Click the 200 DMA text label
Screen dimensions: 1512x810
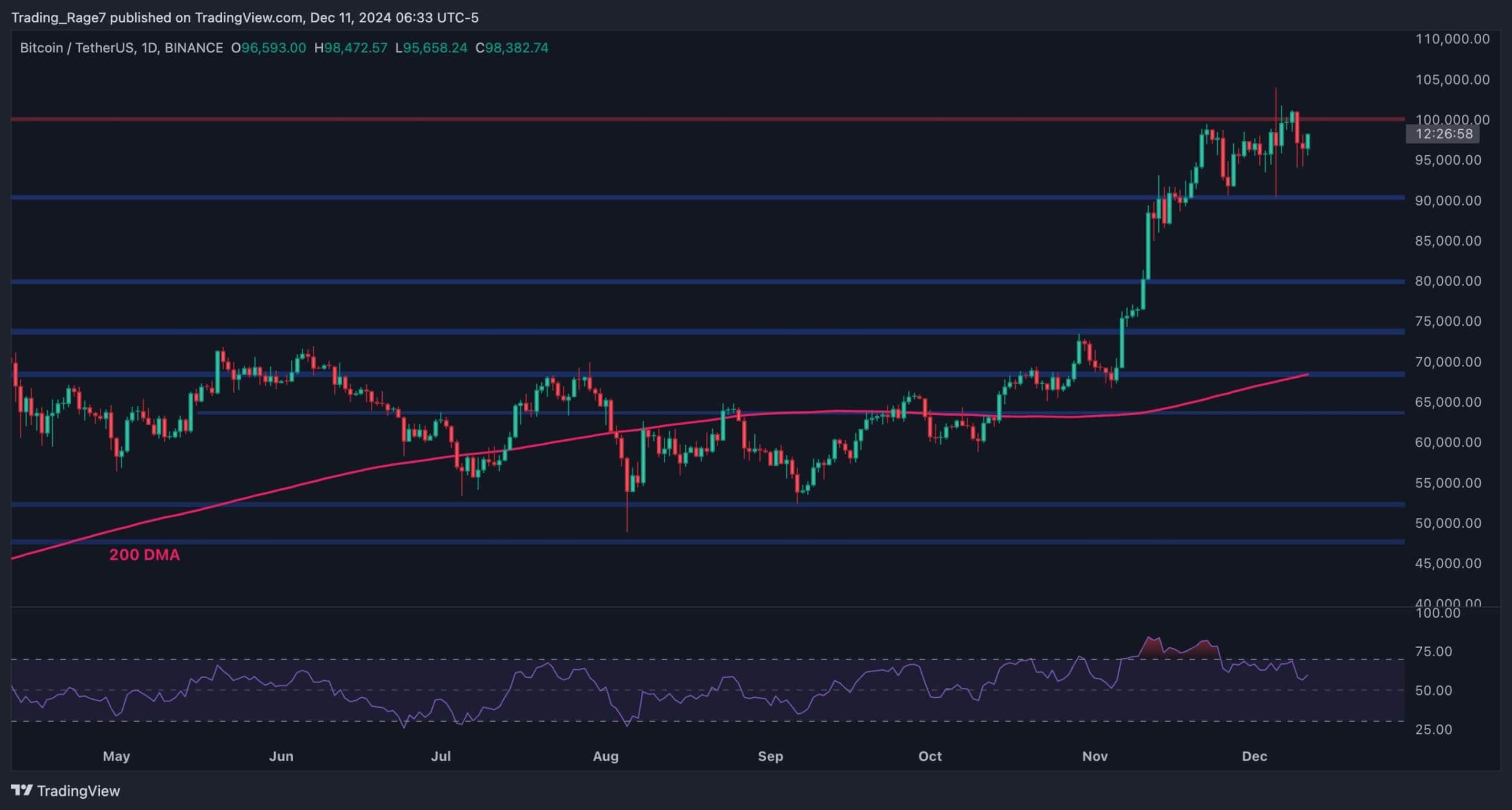point(145,554)
